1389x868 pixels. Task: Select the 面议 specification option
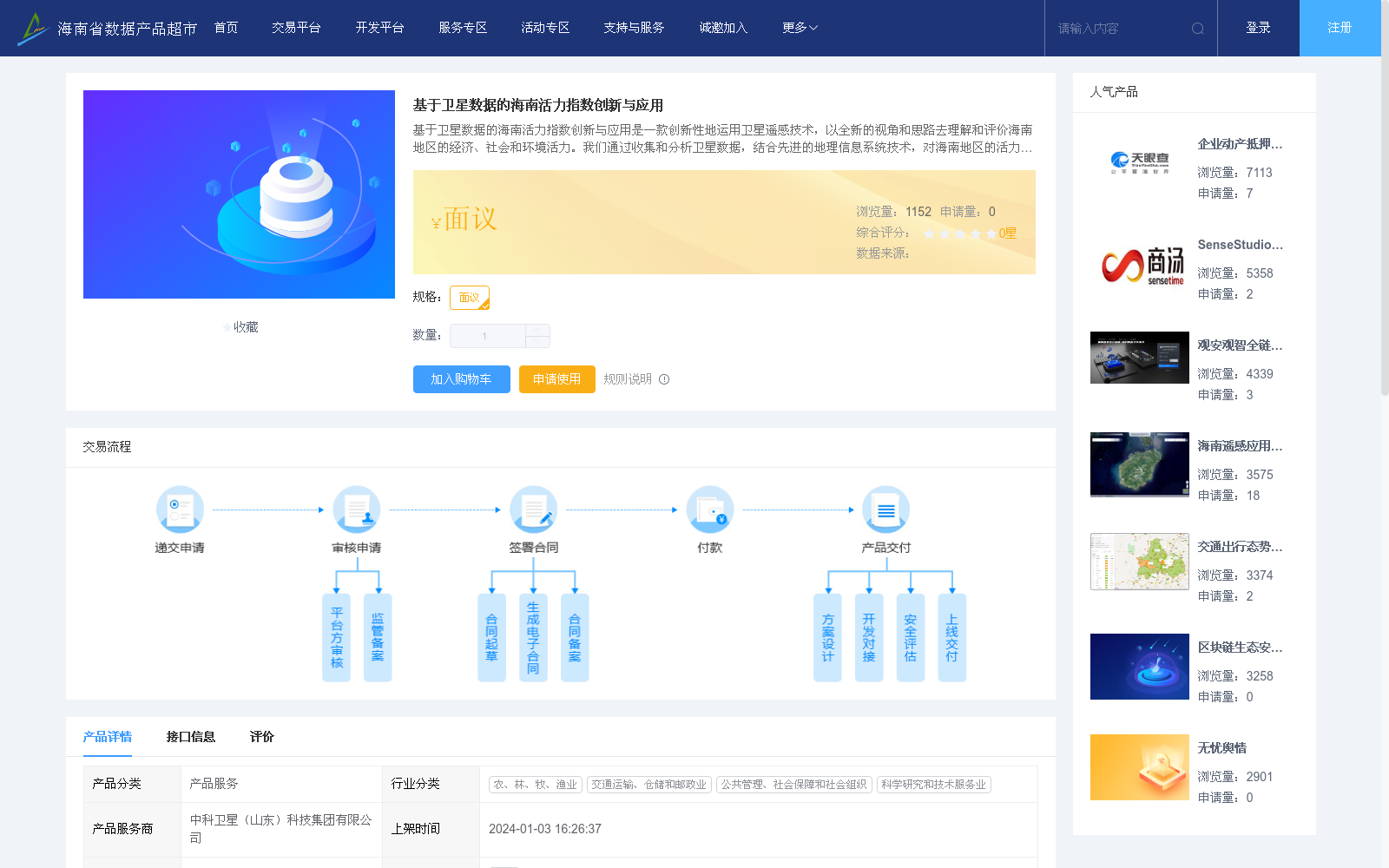click(x=470, y=298)
